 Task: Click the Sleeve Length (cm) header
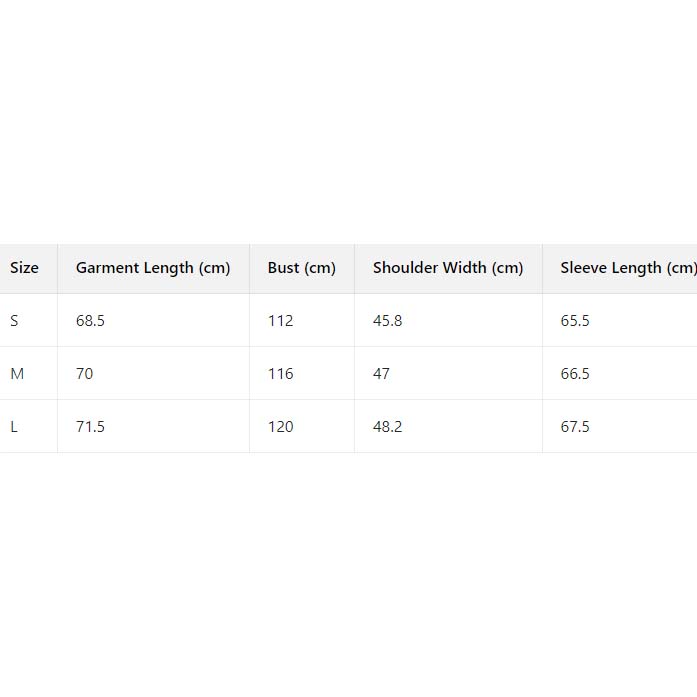coord(627,268)
